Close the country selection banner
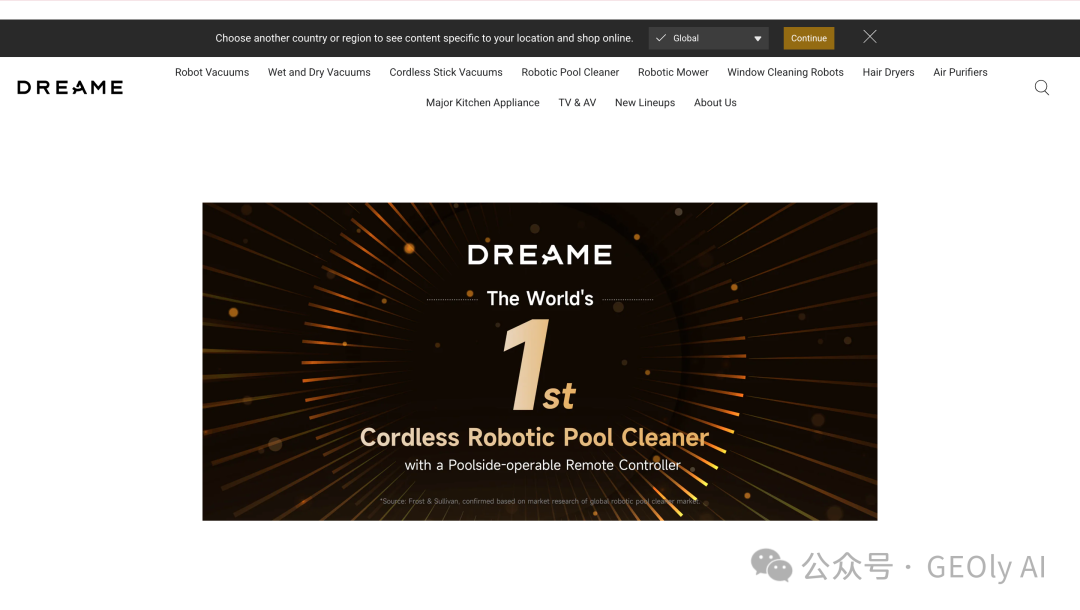The image size is (1080, 610). (x=870, y=37)
